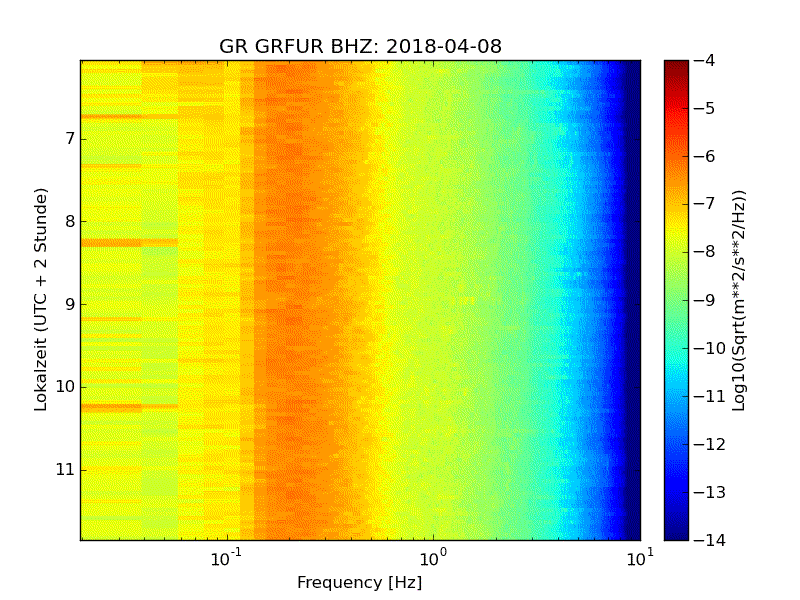Click colorbar tick label '-6'
Image resolution: width=800 pixels, height=600 pixels.
pos(704,157)
